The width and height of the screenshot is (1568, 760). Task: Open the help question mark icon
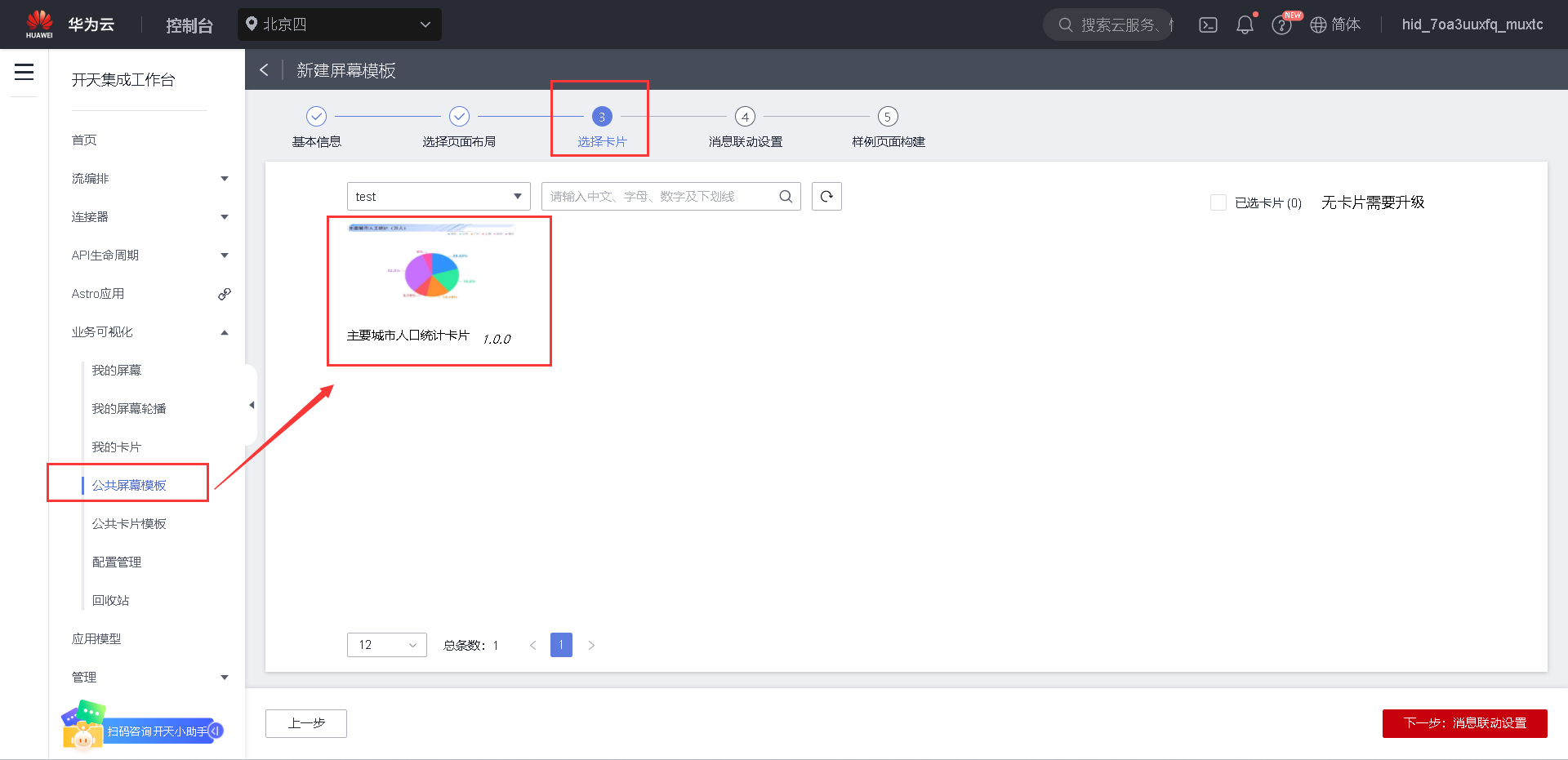pos(1281,25)
